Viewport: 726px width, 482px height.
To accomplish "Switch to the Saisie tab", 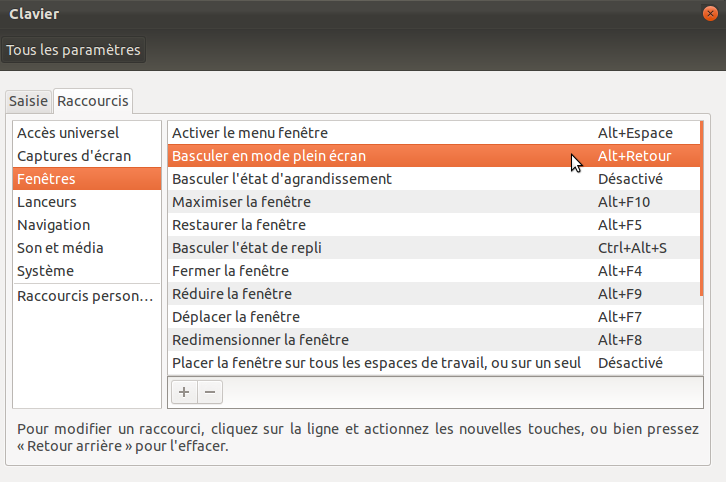I will pos(28,101).
